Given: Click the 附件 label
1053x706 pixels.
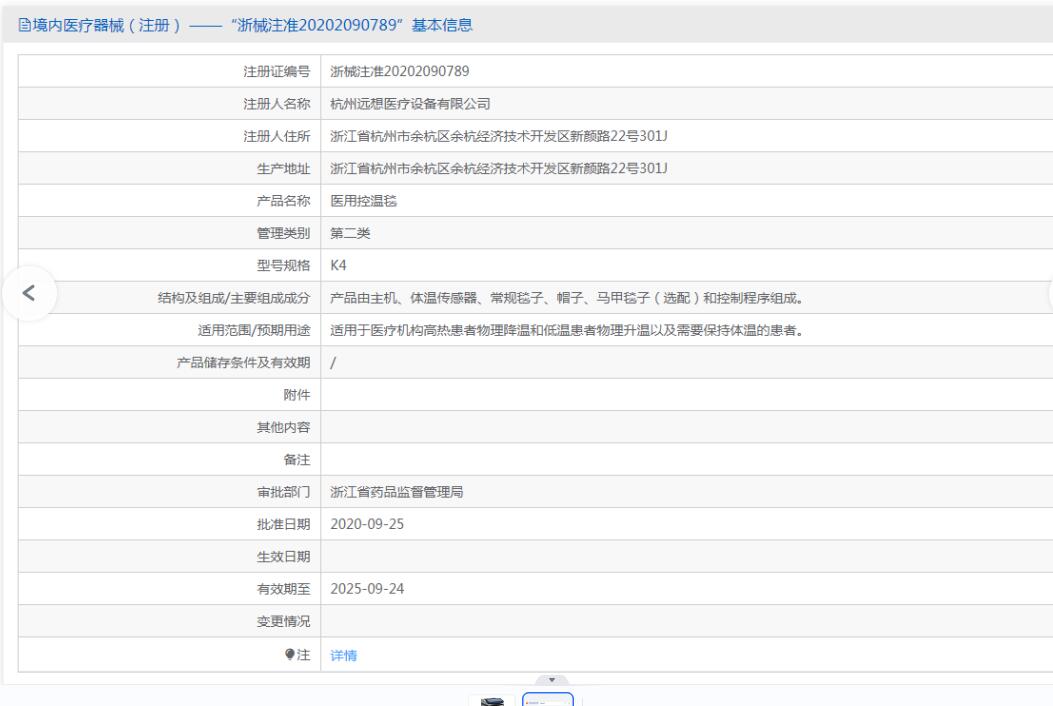Looking at the screenshot, I should [x=297, y=395].
